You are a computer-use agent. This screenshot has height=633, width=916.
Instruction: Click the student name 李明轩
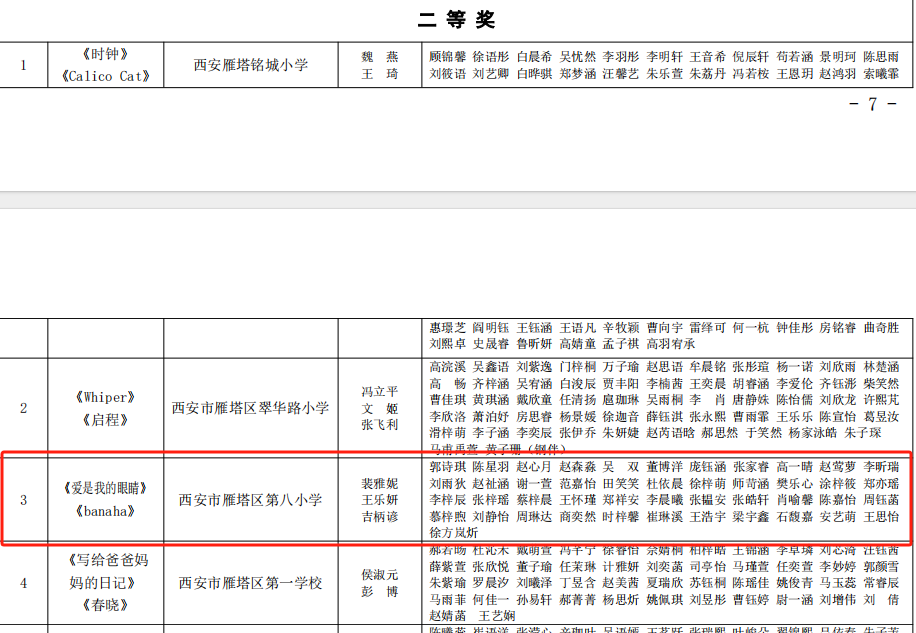pos(664,57)
